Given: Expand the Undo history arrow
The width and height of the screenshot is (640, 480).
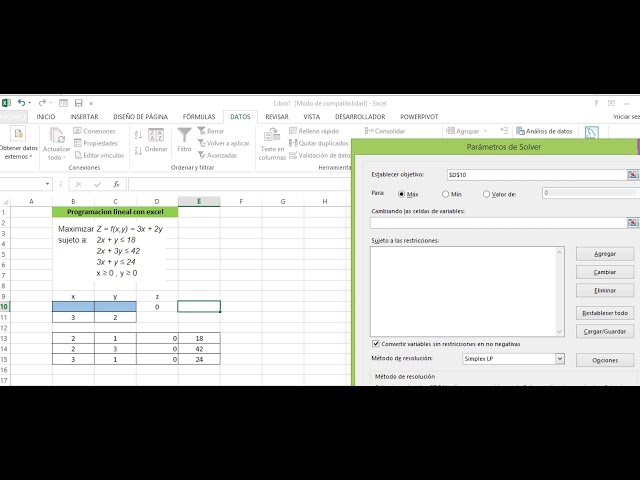Looking at the screenshot, I should [x=29, y=103].
